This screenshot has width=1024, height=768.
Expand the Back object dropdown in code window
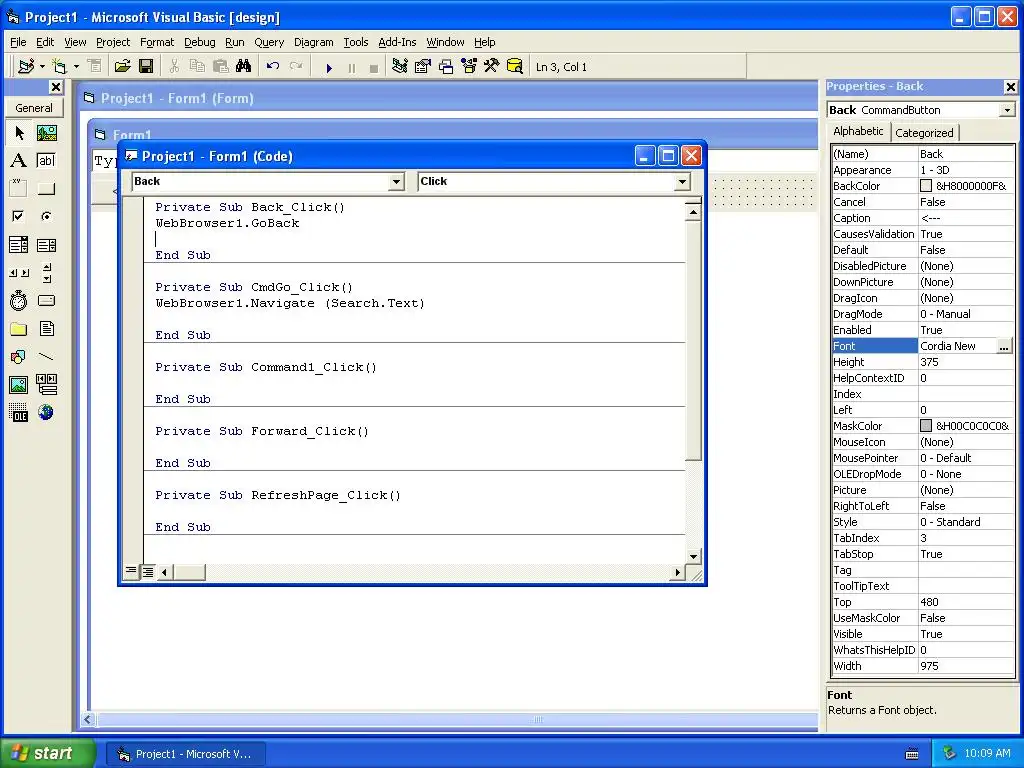tap(396, 182)
